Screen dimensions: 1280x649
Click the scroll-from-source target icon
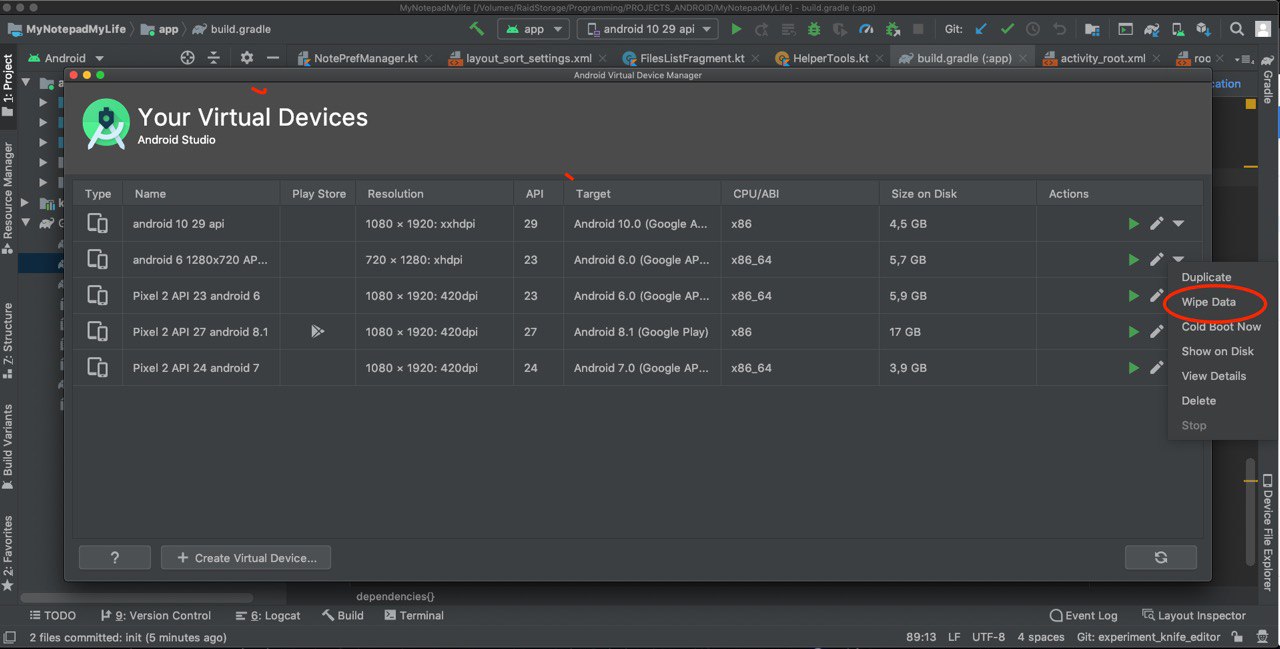(187, 58)
